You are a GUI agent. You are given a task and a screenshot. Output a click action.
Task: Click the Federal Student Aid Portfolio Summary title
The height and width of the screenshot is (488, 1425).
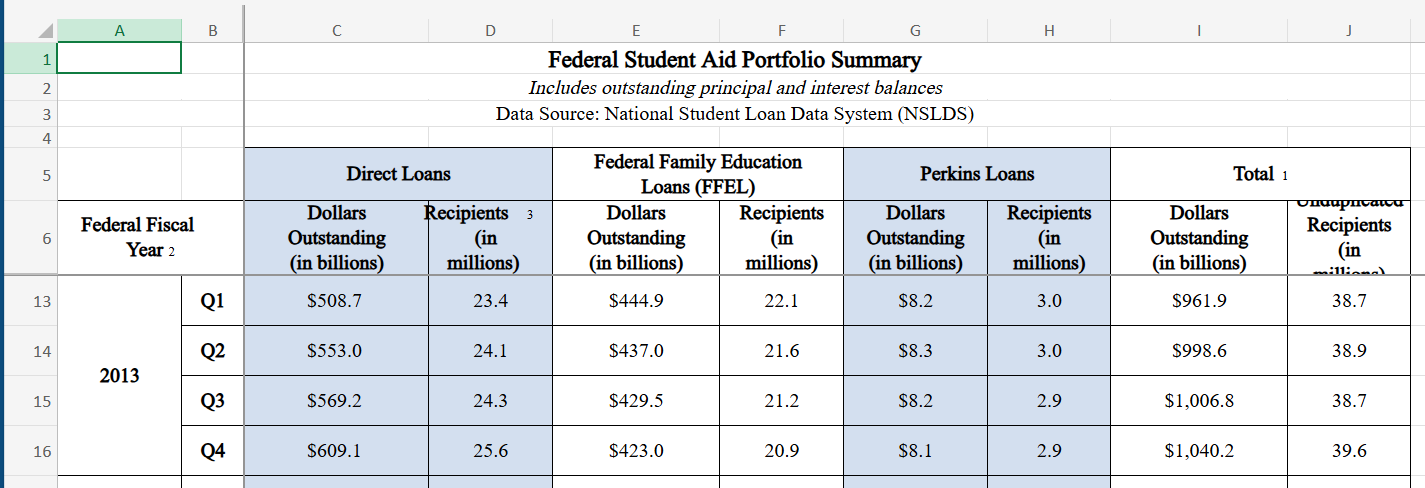pyautogui.click(x=735, y=60)
